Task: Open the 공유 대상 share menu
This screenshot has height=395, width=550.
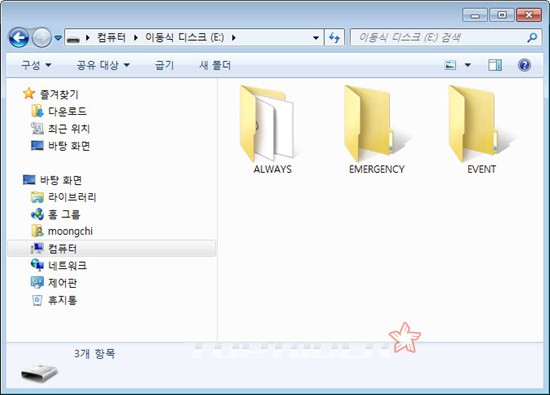Action: 103,65
